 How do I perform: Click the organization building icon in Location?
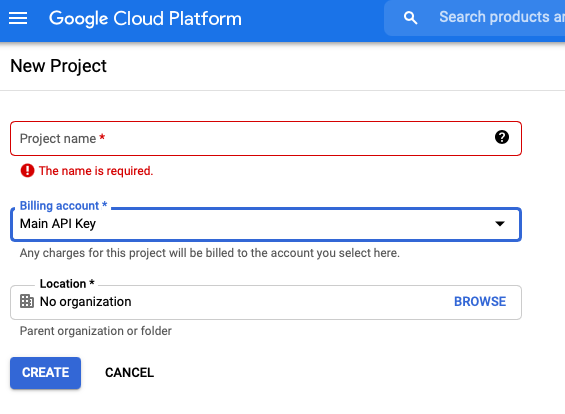coord(27,301)
